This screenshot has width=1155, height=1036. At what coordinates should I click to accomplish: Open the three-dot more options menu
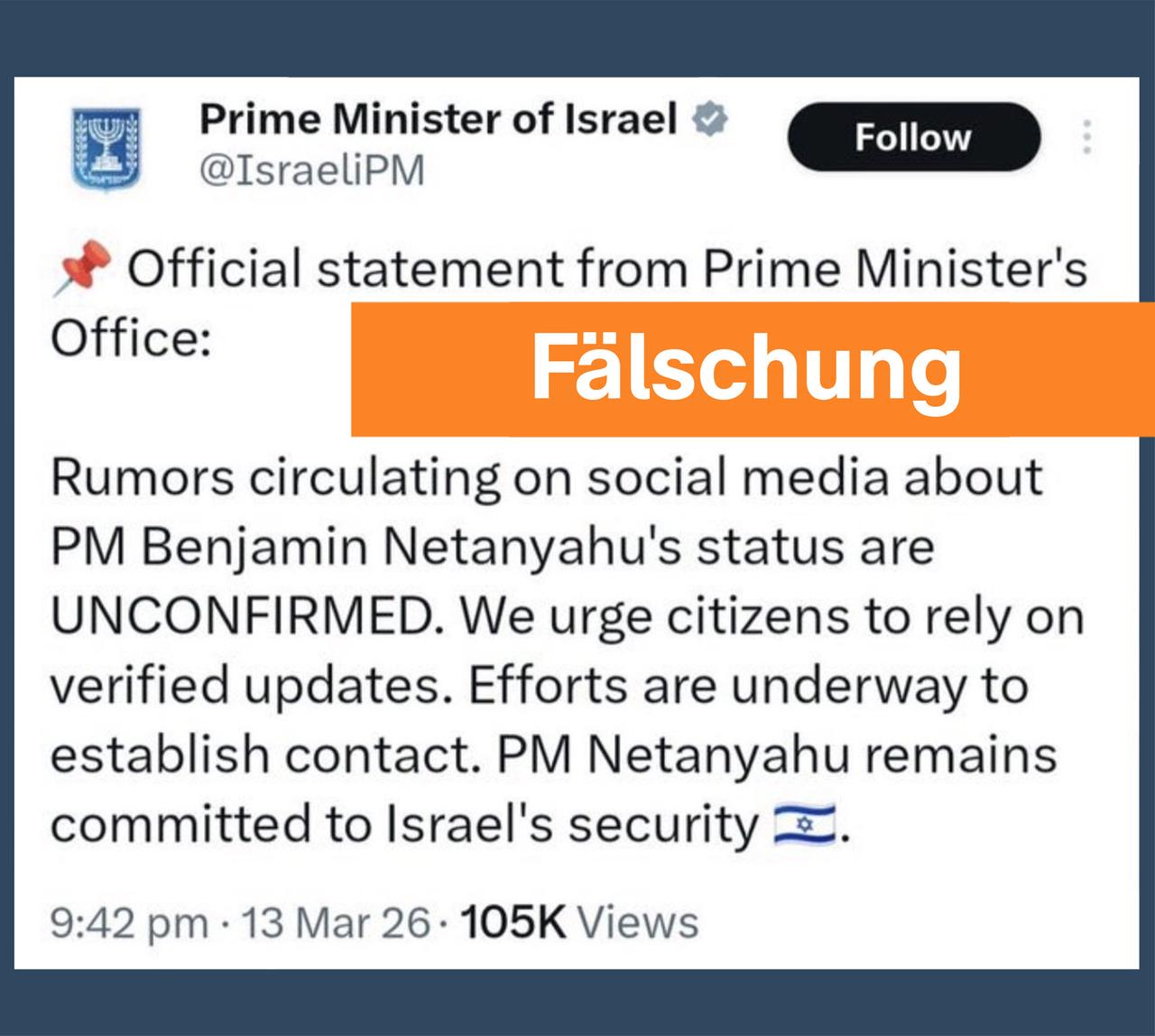(1087, 137)
